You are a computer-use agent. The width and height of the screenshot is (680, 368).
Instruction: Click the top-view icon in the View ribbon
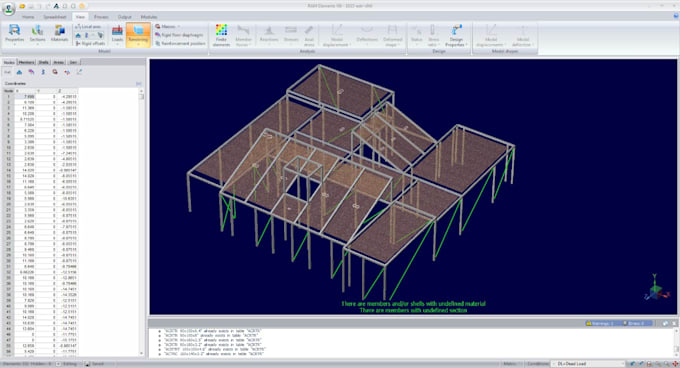pos(78,35)
